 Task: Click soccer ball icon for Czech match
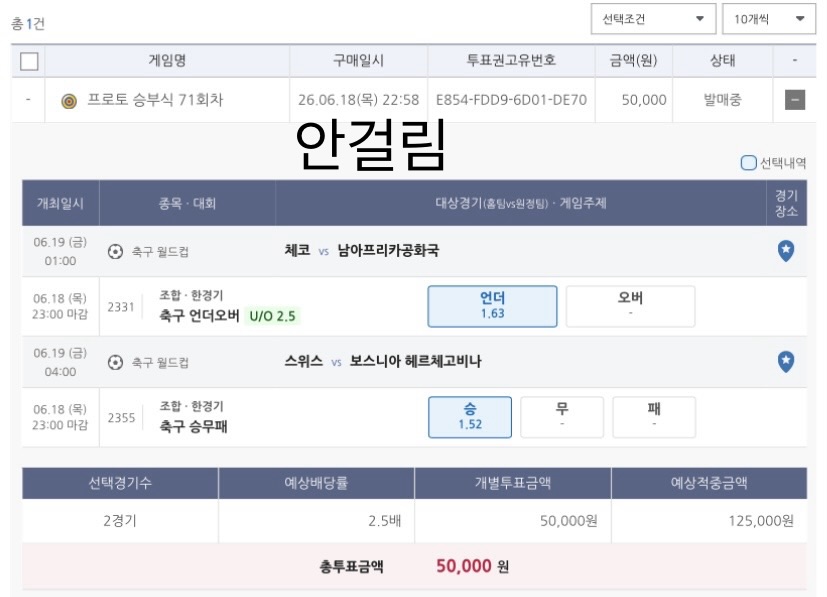[115, 252]
